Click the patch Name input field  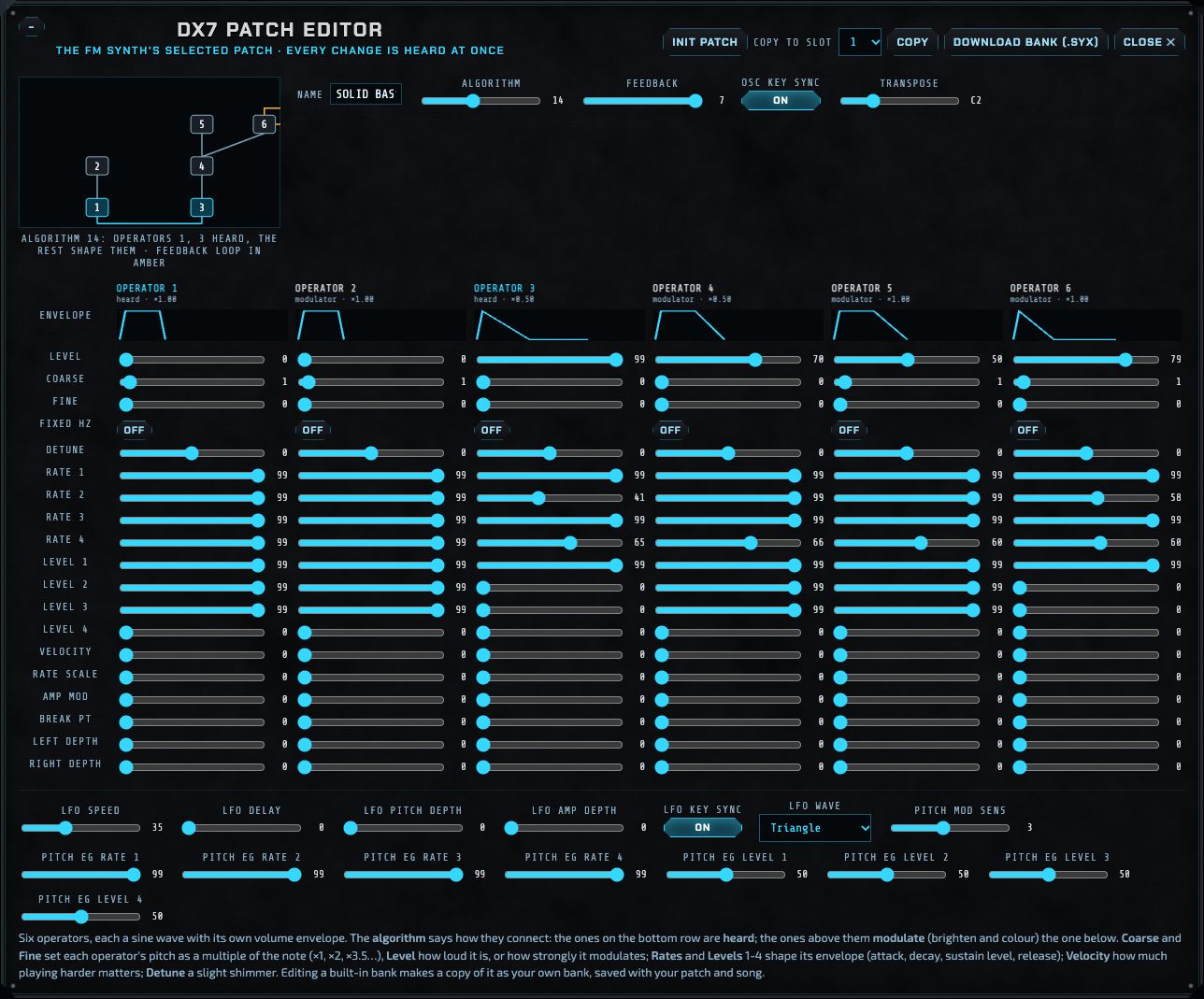(x=365, y=93)
